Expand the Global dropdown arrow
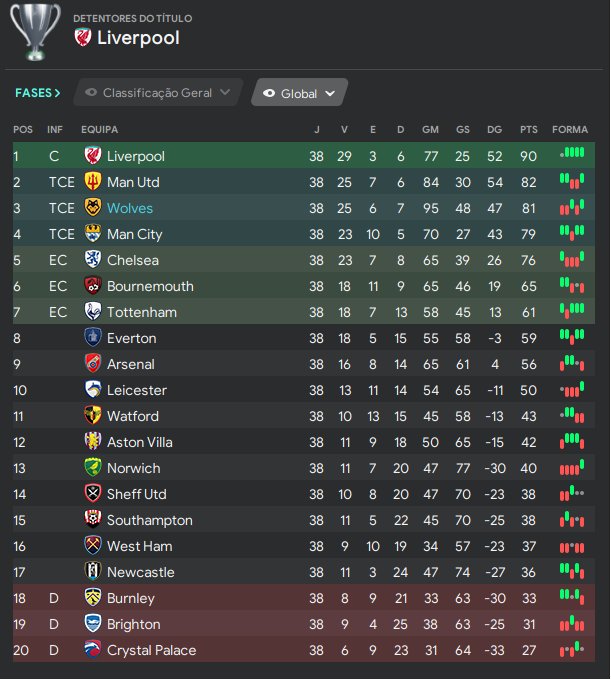 pos(331,94)
